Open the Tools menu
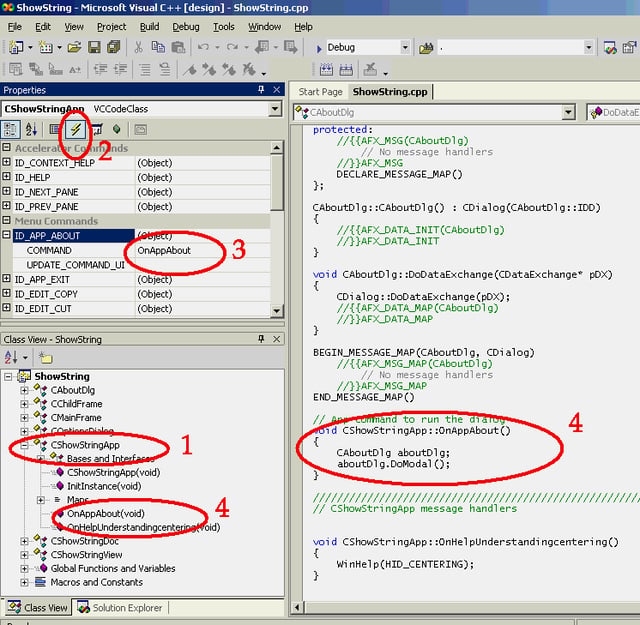The height and width of the screenshot is (625, 640). tap(224, 27)
